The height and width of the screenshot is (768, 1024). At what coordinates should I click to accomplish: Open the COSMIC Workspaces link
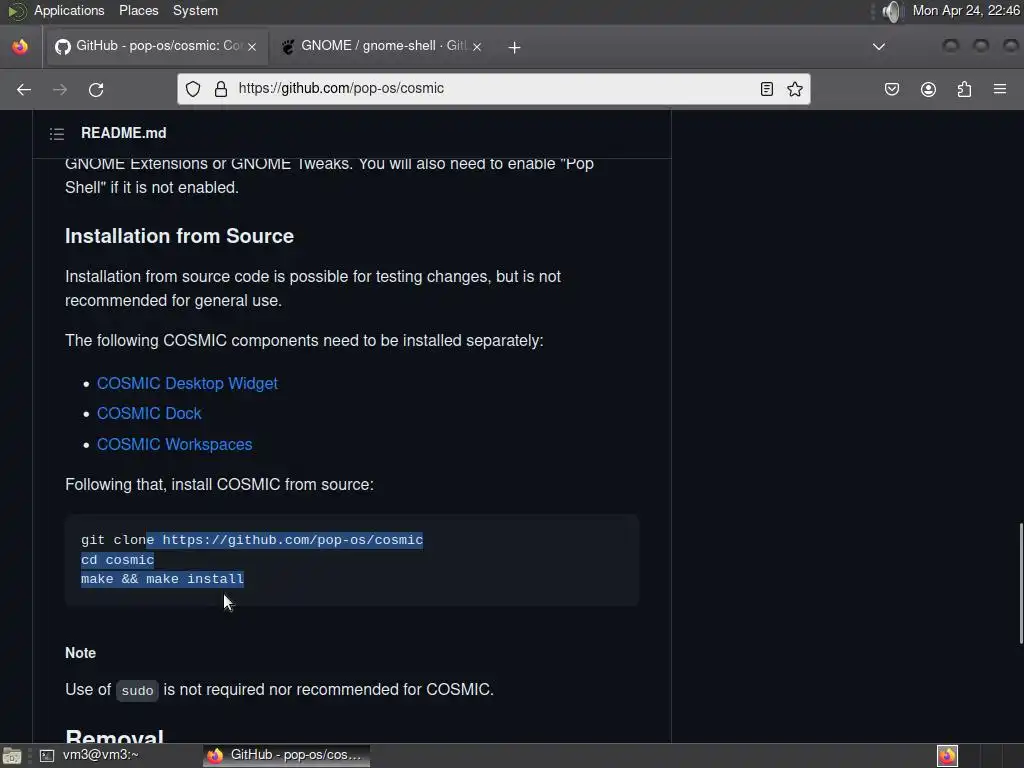pyautogui.click(x=174, y=444)
